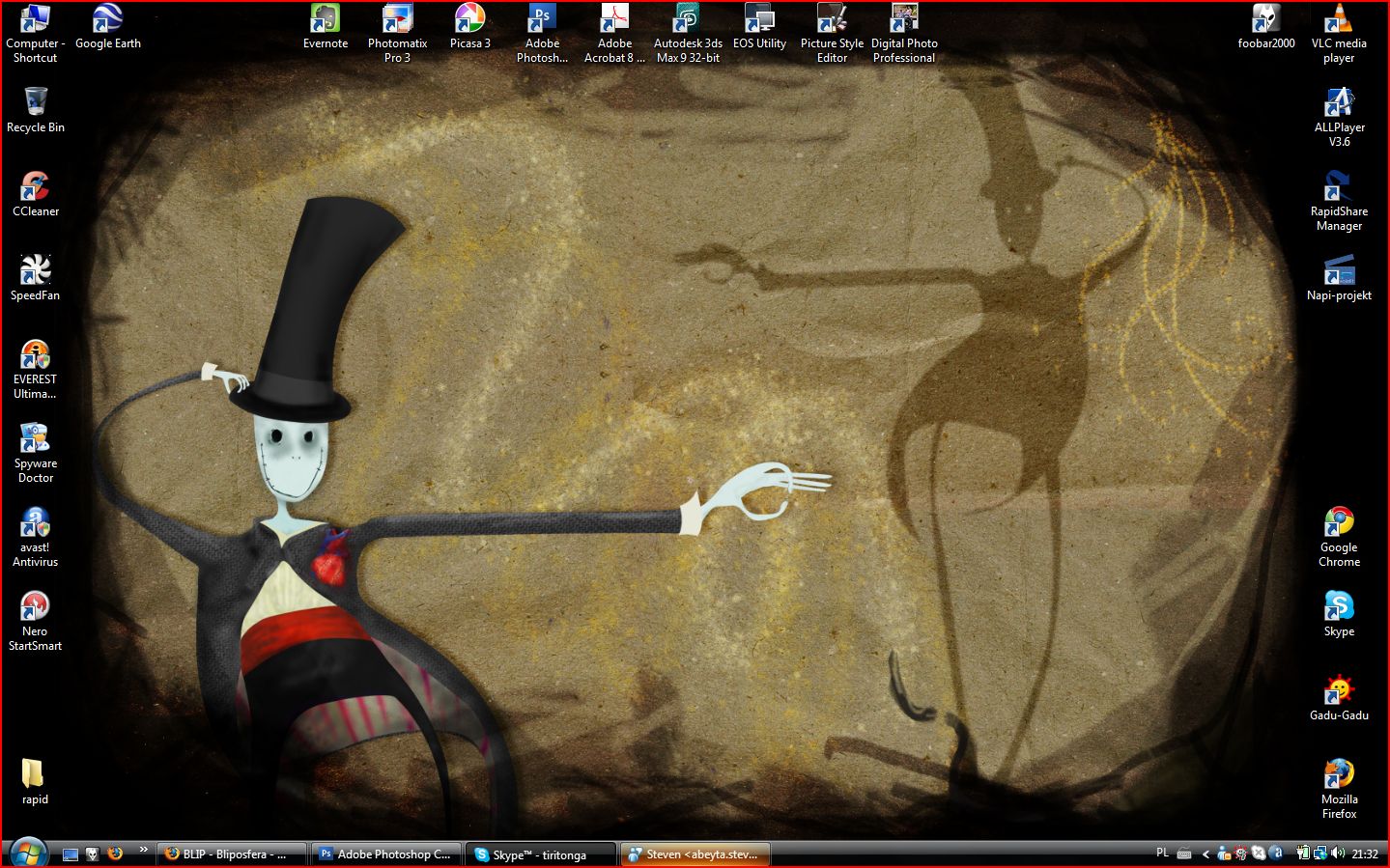Click the volume speaker tray icon
Image resolution: width=1390 pixels, height=868 pixels.
[1338, 854]
